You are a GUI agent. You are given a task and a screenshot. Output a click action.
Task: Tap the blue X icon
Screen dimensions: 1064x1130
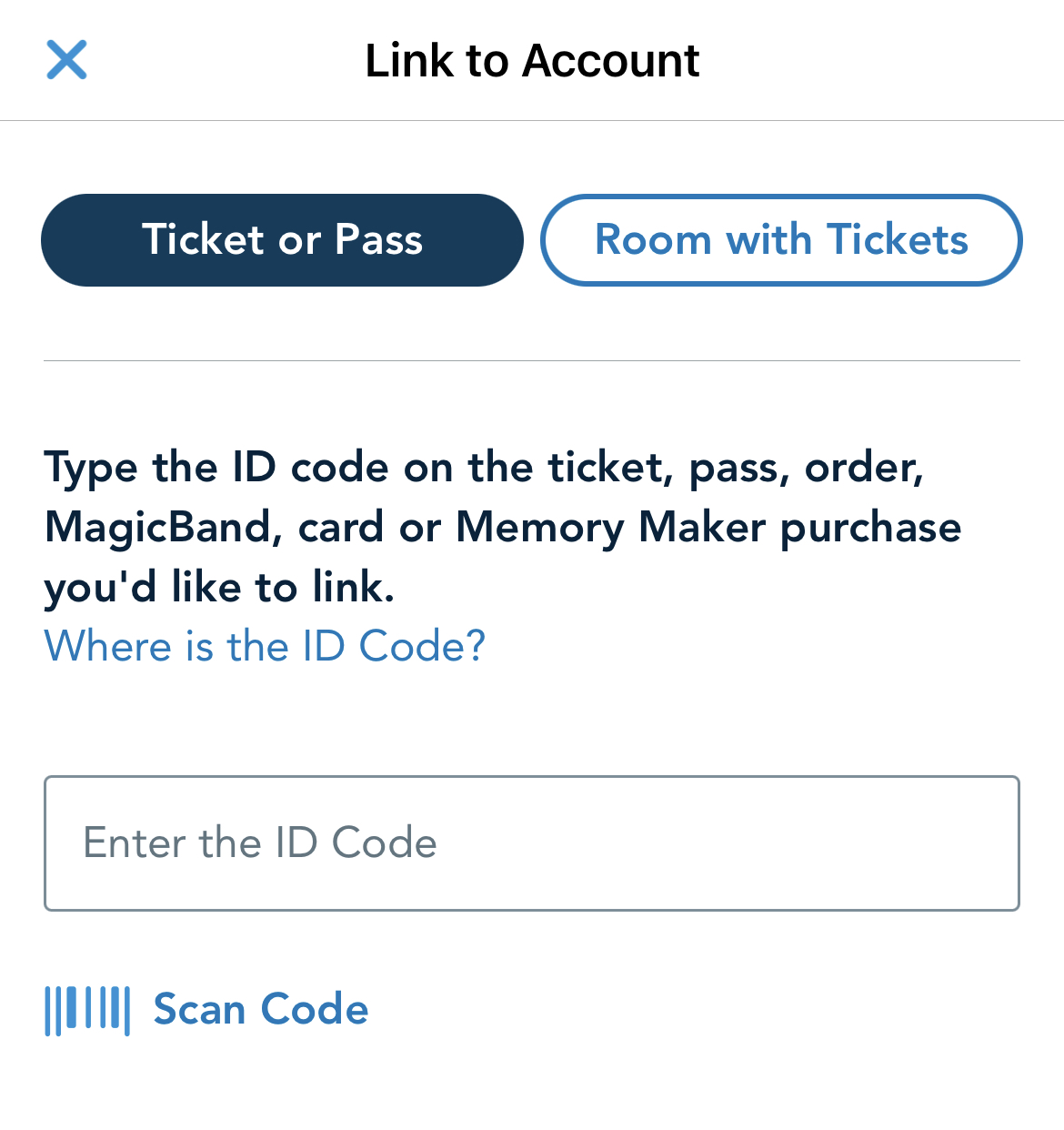coord(66,60)
